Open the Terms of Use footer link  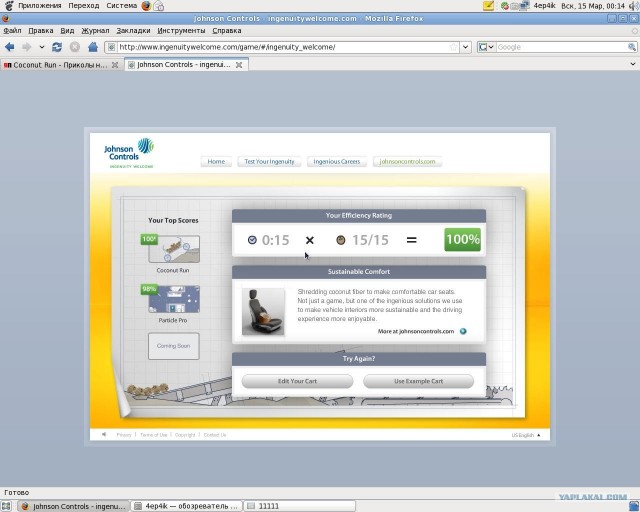point(153,435)
